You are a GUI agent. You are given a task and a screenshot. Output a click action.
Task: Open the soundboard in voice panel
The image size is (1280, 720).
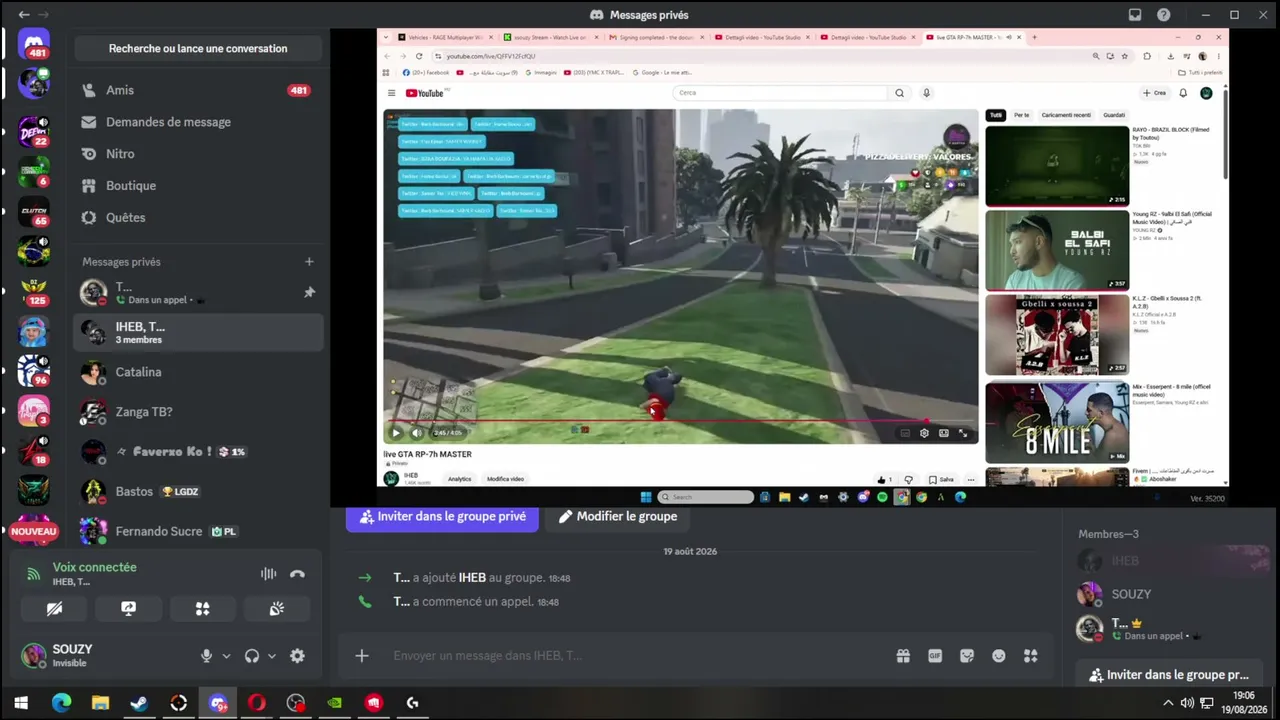pos(278,608)
